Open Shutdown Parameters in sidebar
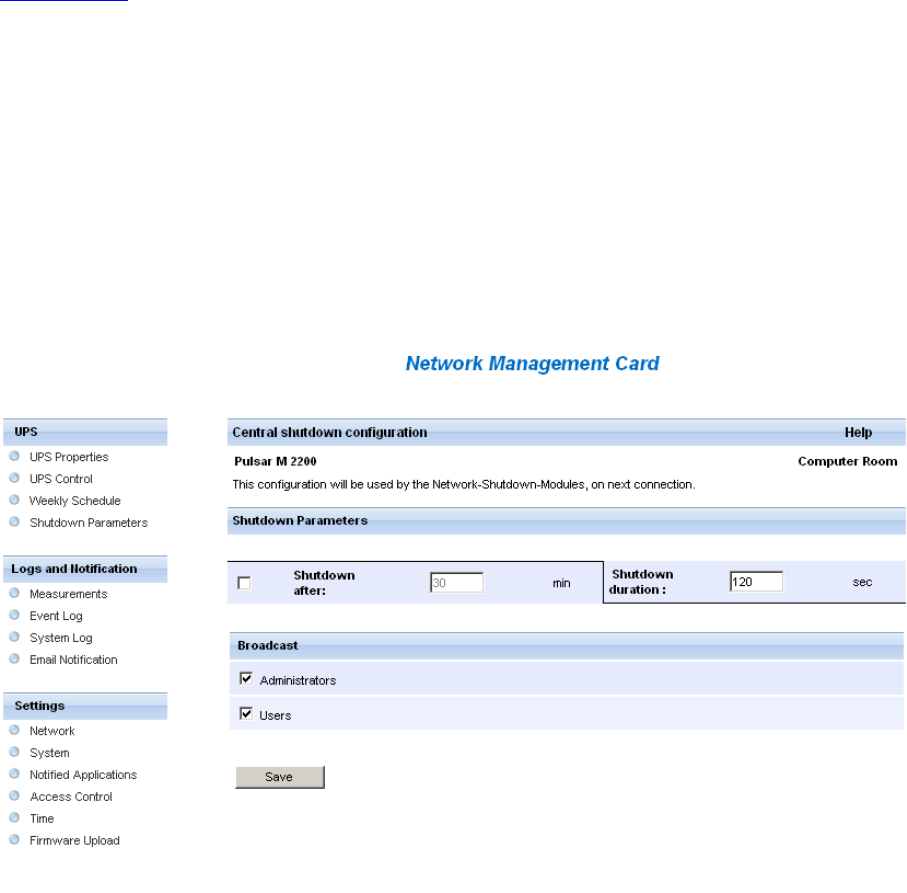 coord(89,523)
